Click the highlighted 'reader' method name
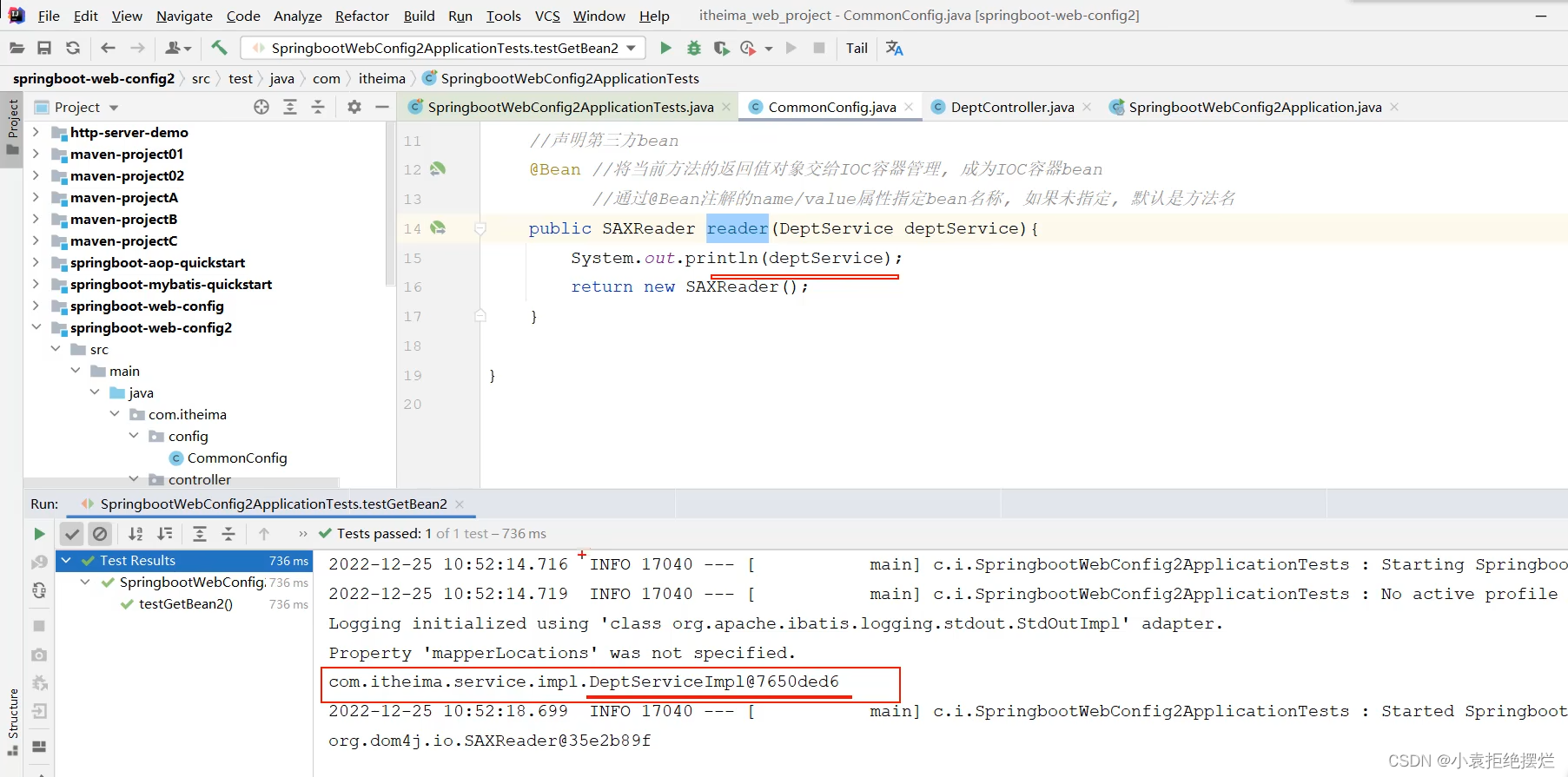The width and height of the screenshot is (1568, 777). [738, 228]
